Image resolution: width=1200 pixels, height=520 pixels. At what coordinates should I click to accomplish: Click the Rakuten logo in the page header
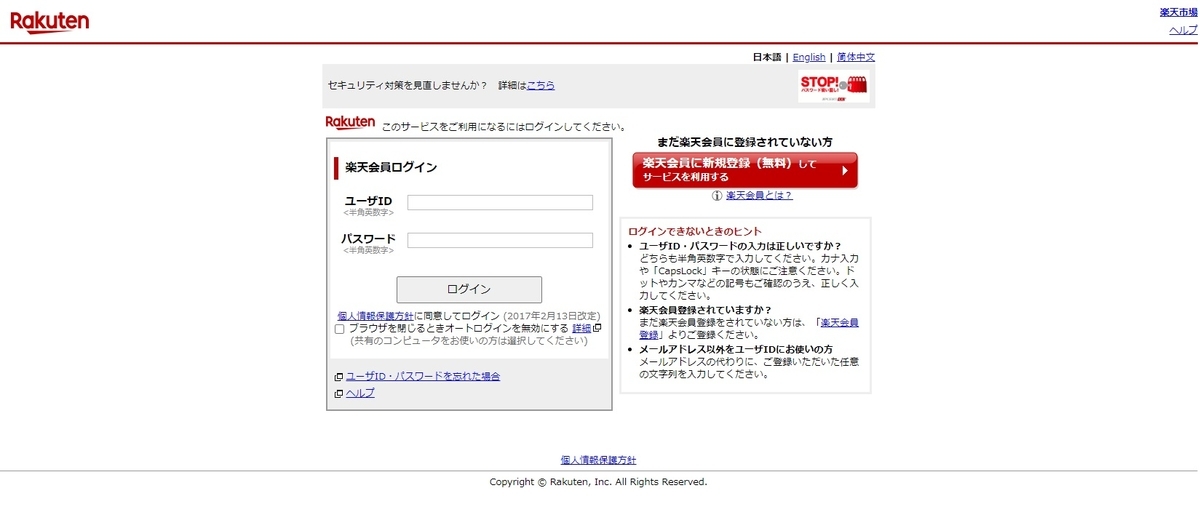coord(49,22)
